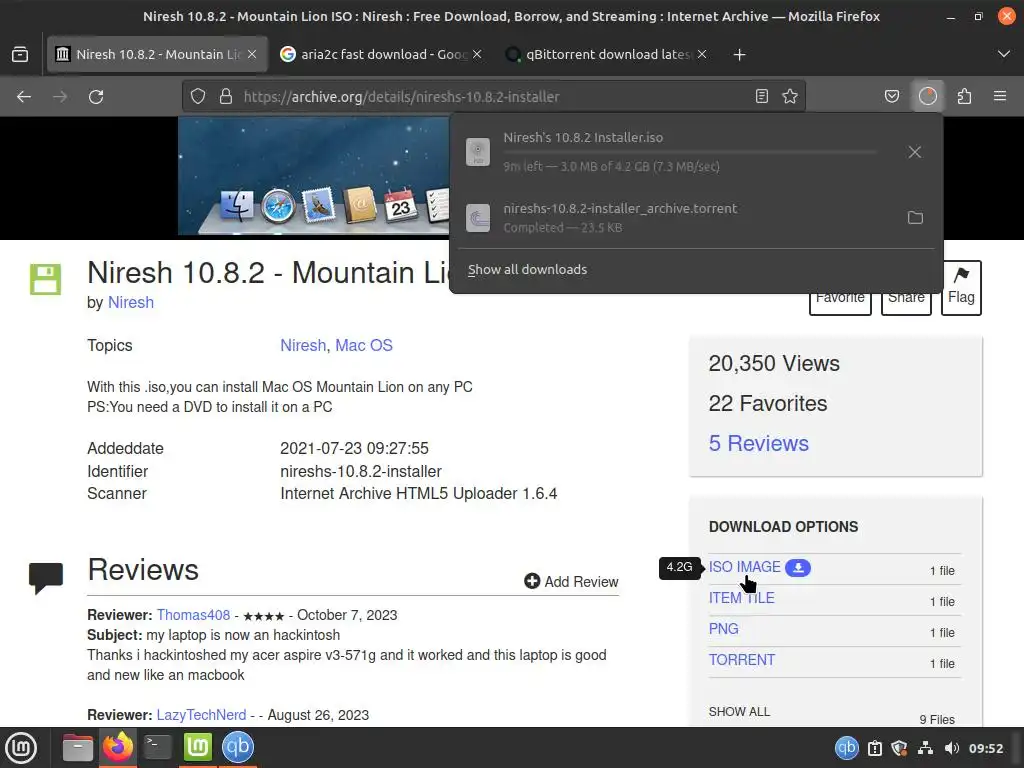Image resolution: width=1024 pixels, height=768 pixels.
Task: Open the volume speaker tray icon
Action: tap(952, 748)
